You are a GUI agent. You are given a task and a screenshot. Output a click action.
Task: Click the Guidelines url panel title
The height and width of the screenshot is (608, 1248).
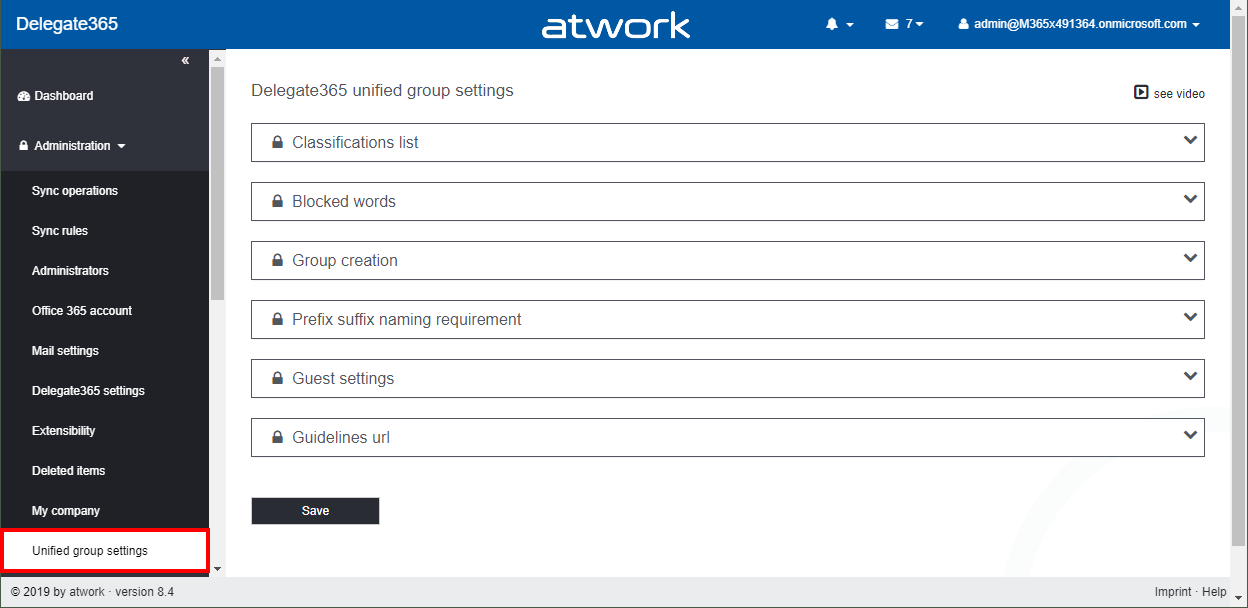(341, 437)
